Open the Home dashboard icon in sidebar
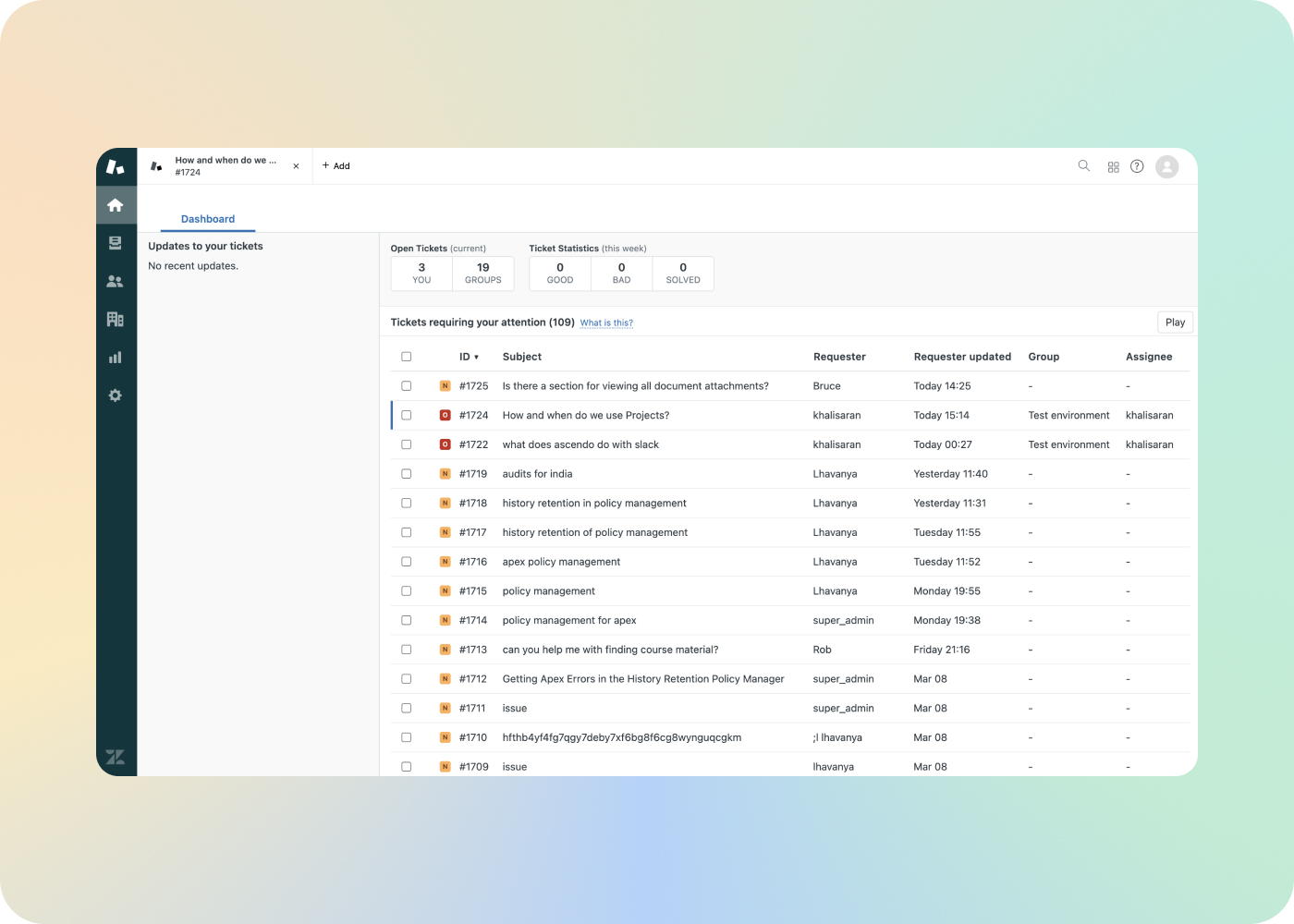 116,205
